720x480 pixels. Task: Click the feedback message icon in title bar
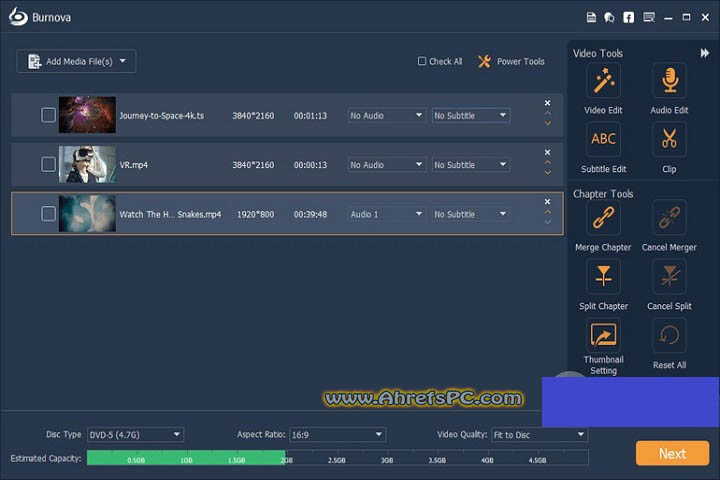coord(649,17)
